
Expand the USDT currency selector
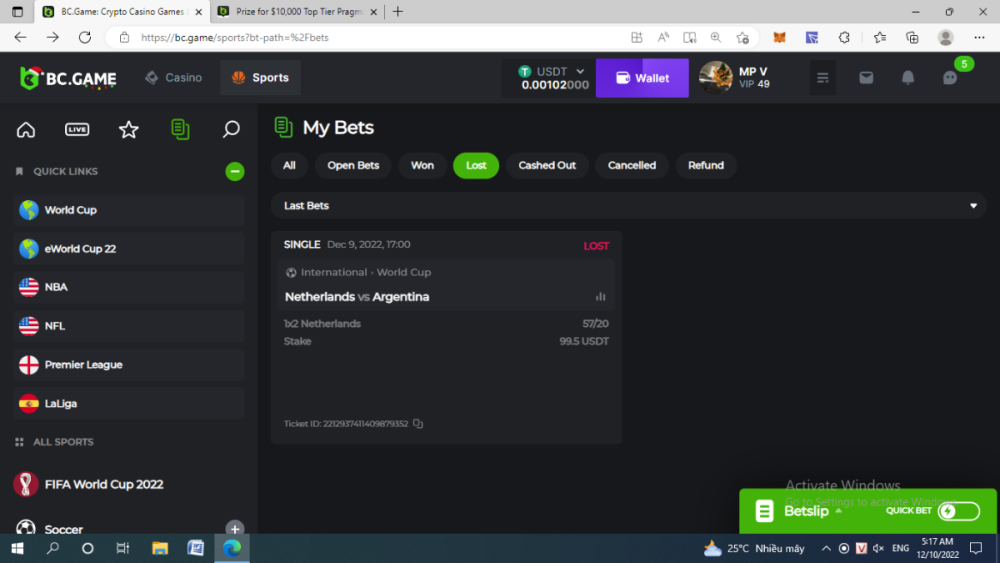tap(579, 72)
